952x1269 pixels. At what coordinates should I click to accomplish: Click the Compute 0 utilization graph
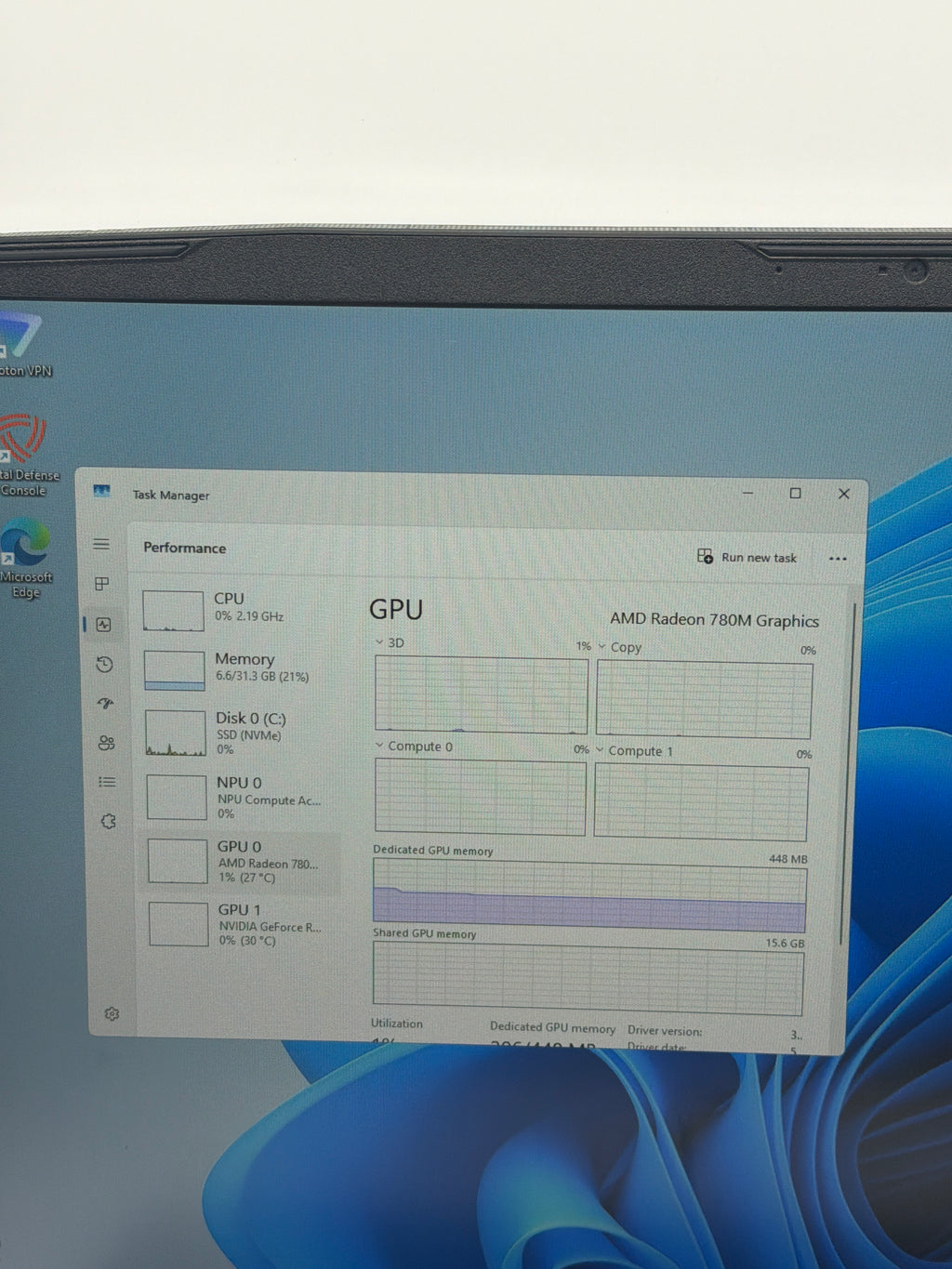tap(480, 797)
